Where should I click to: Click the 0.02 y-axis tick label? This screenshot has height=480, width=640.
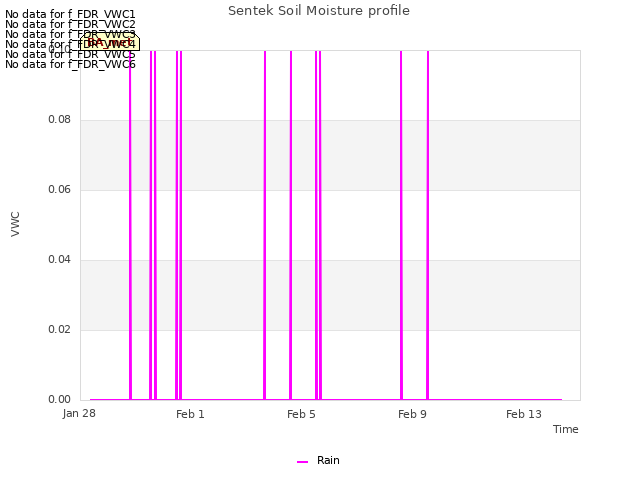coord(59,329)
